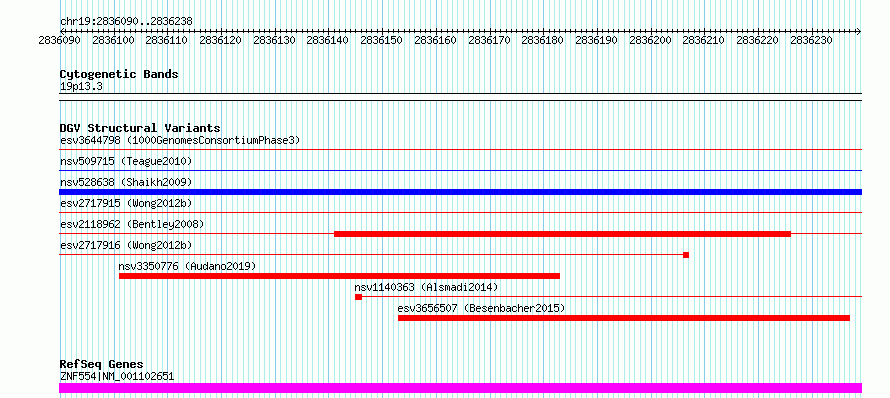Click the red nsv3350776 variant bar
The image size is (890, 398).
point(339,276)
